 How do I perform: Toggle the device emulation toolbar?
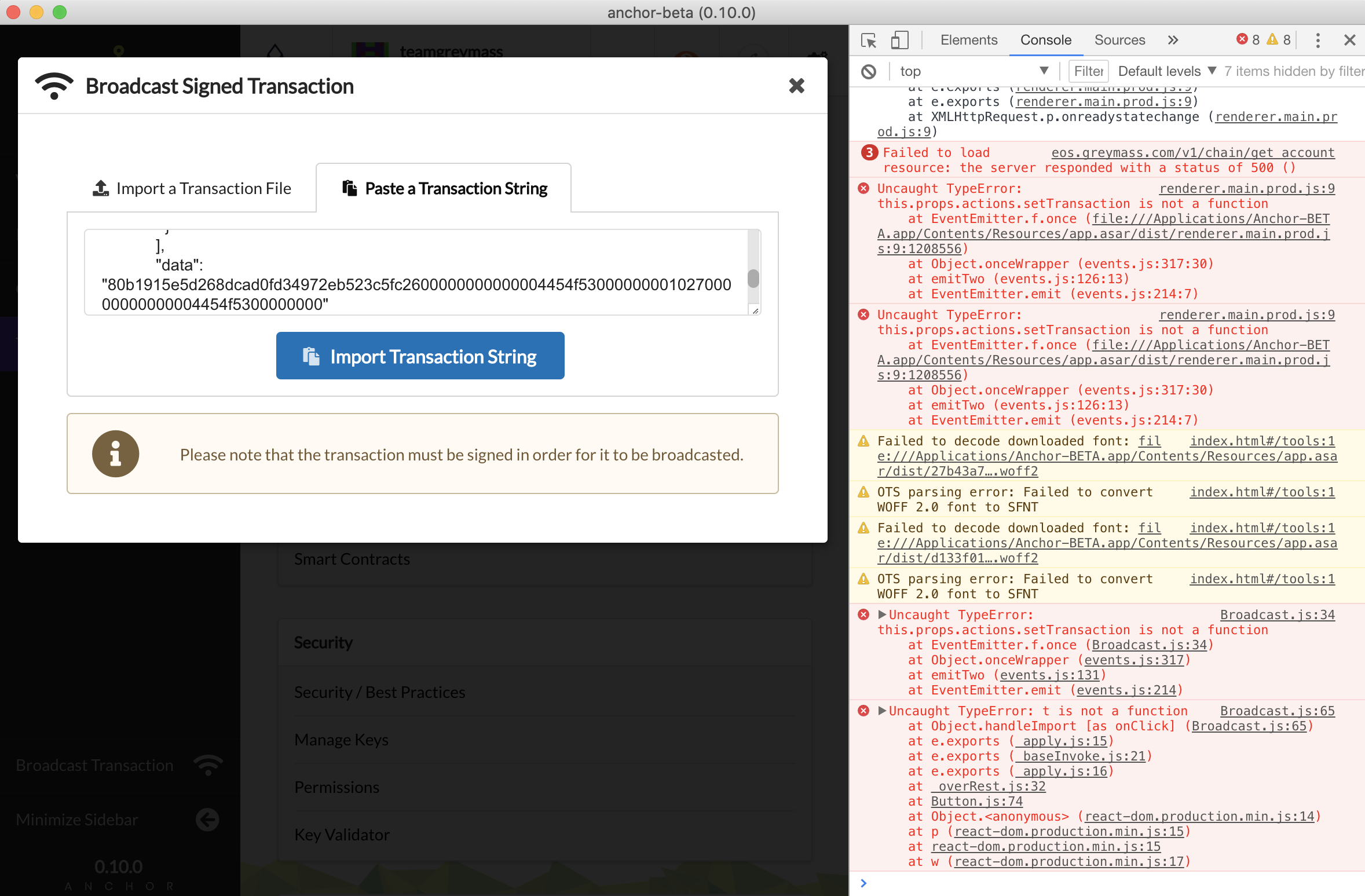coord(899,40)
